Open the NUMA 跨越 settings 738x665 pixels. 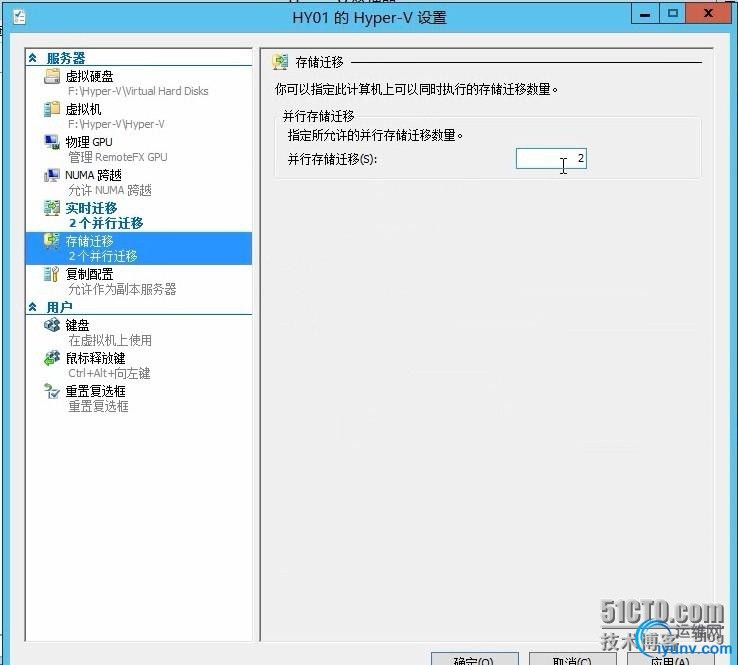[x=139, y=182]
